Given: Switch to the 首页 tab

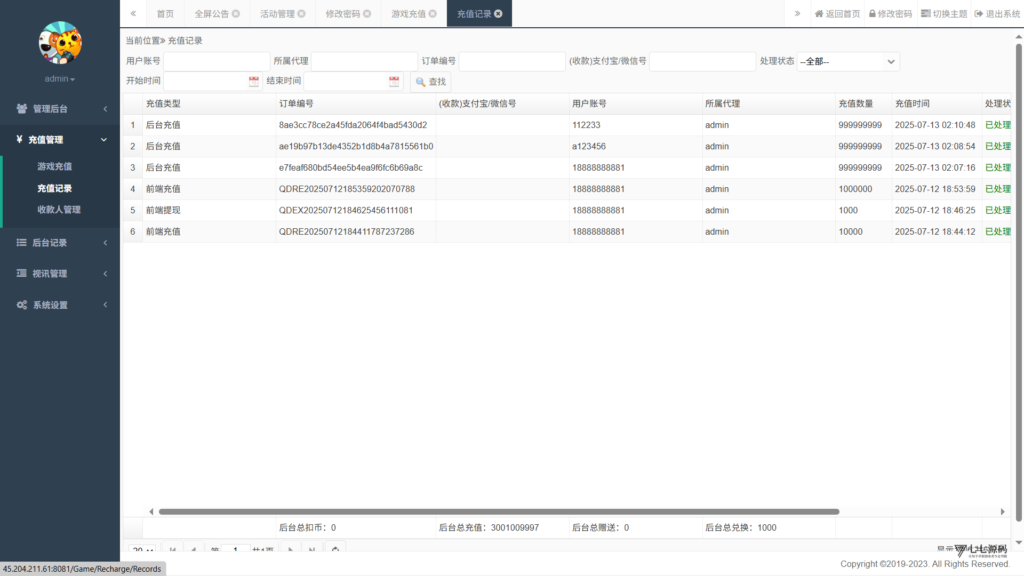Looking at the screenshot, I should [165, 14].
